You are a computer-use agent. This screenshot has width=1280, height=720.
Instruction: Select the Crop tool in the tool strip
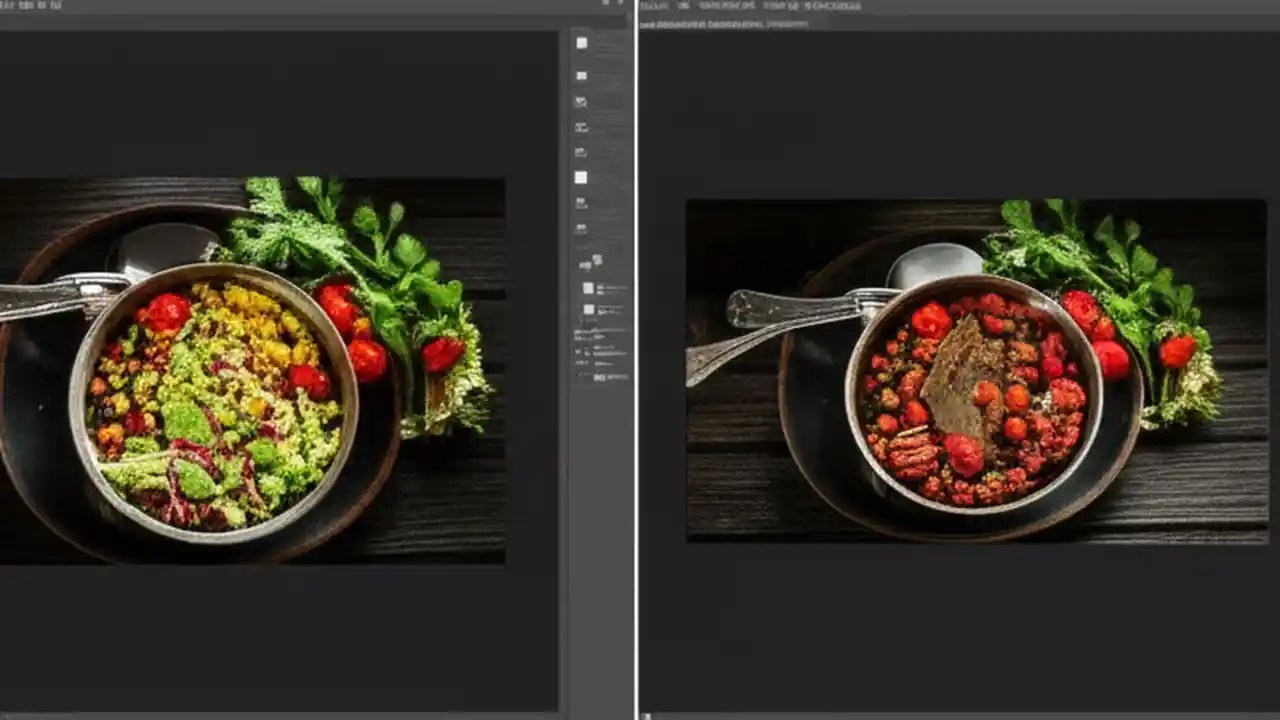point(582,128)
